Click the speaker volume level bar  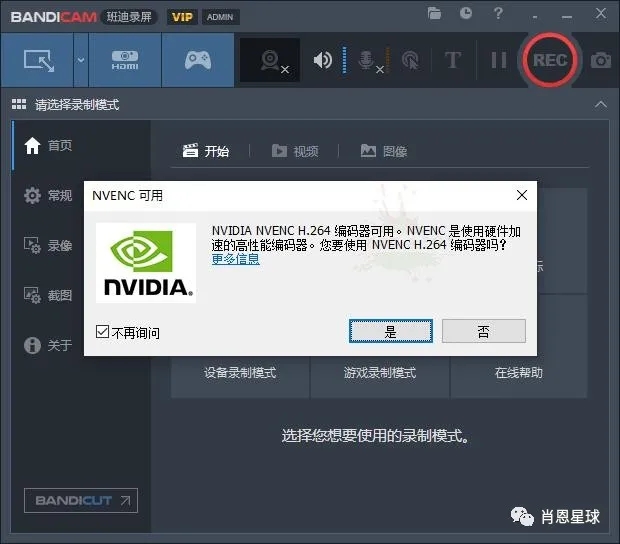[x=344, y=60]
